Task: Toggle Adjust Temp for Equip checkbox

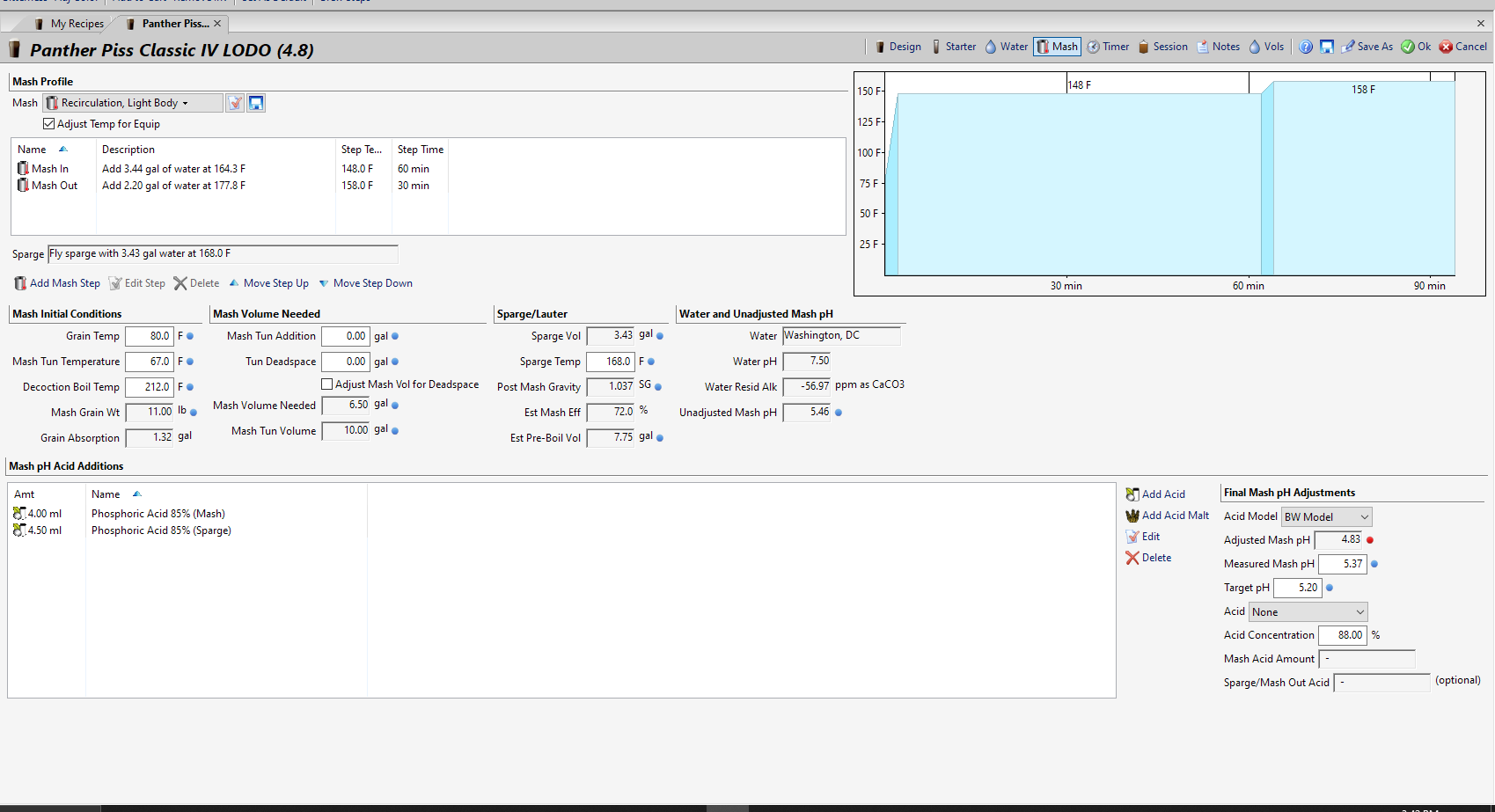Action: 49,124
